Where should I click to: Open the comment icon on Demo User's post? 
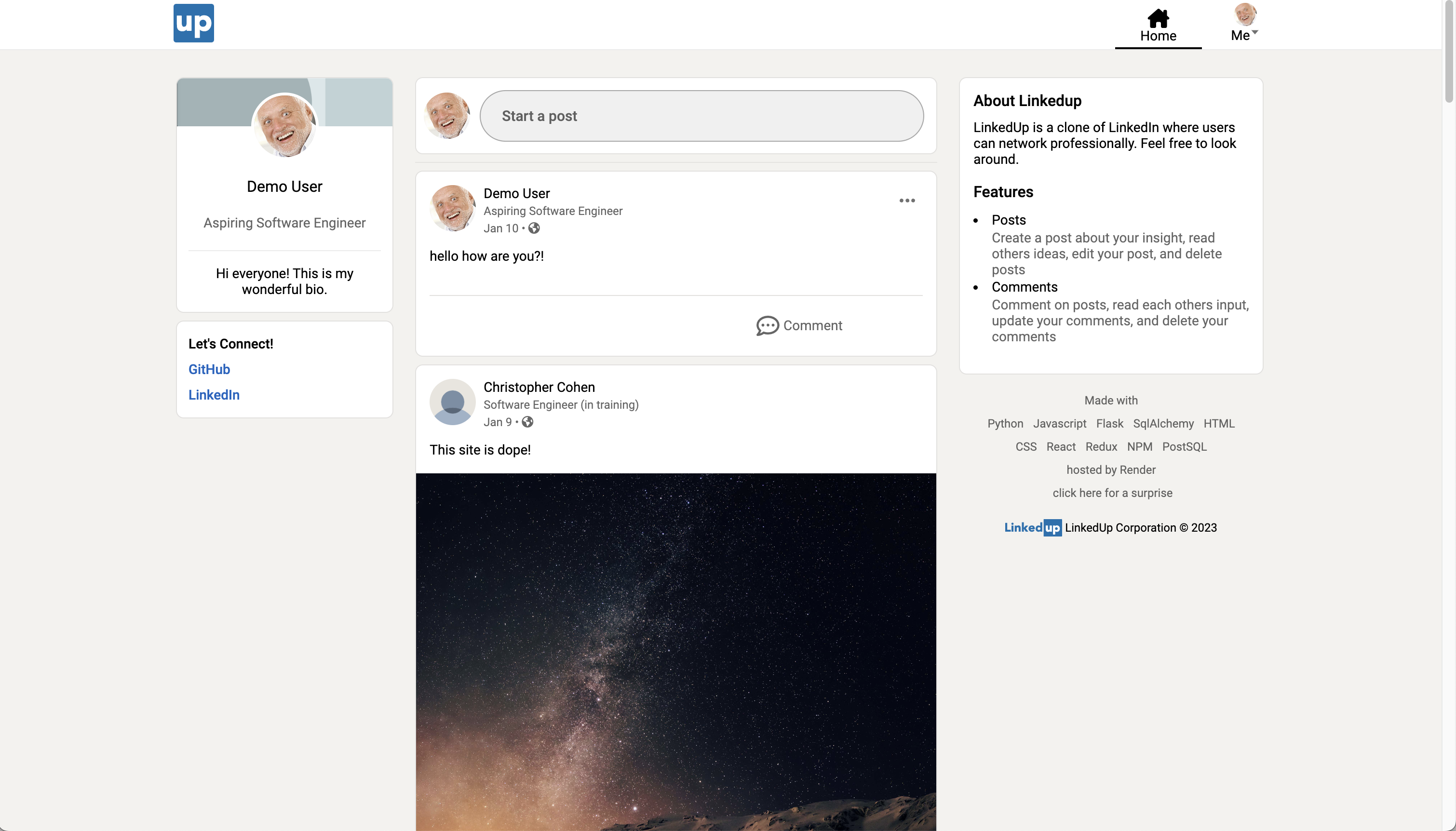[768, 325]
